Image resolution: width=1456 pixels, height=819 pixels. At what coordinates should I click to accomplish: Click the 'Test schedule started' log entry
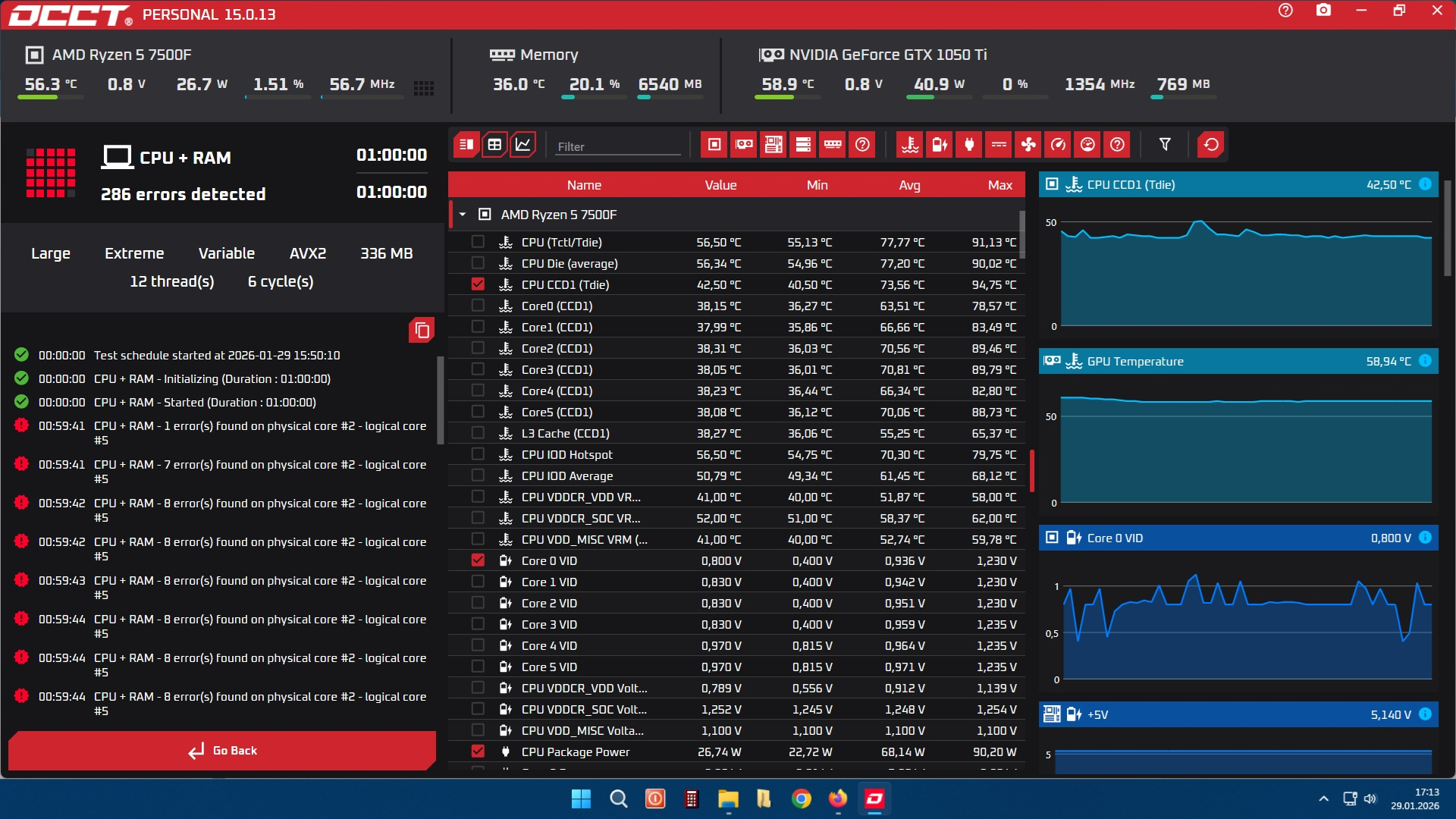[217, 355]
